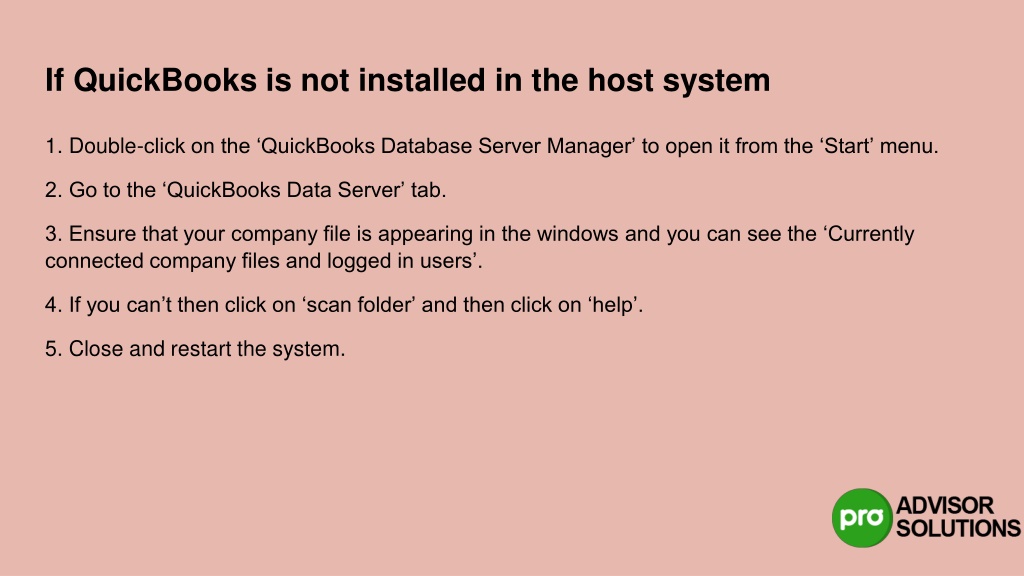Click the green Pro logo circle
Image resolution: width=1024 pixels, height=576 pixels.
[x=861, y=517]
